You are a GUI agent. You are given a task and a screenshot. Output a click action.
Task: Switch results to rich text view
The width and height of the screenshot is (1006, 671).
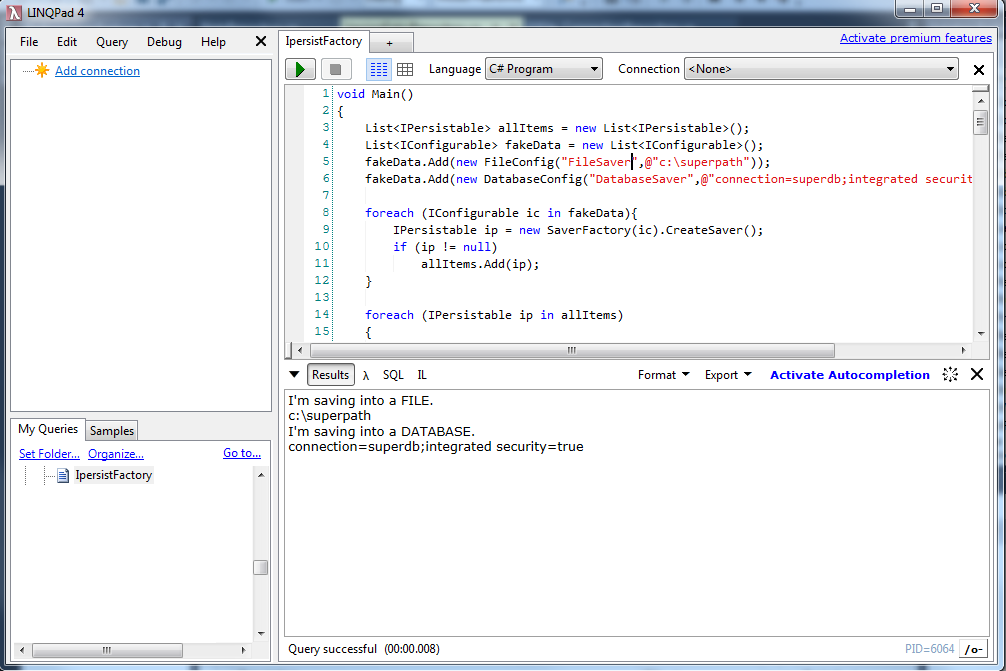point(379,69)
